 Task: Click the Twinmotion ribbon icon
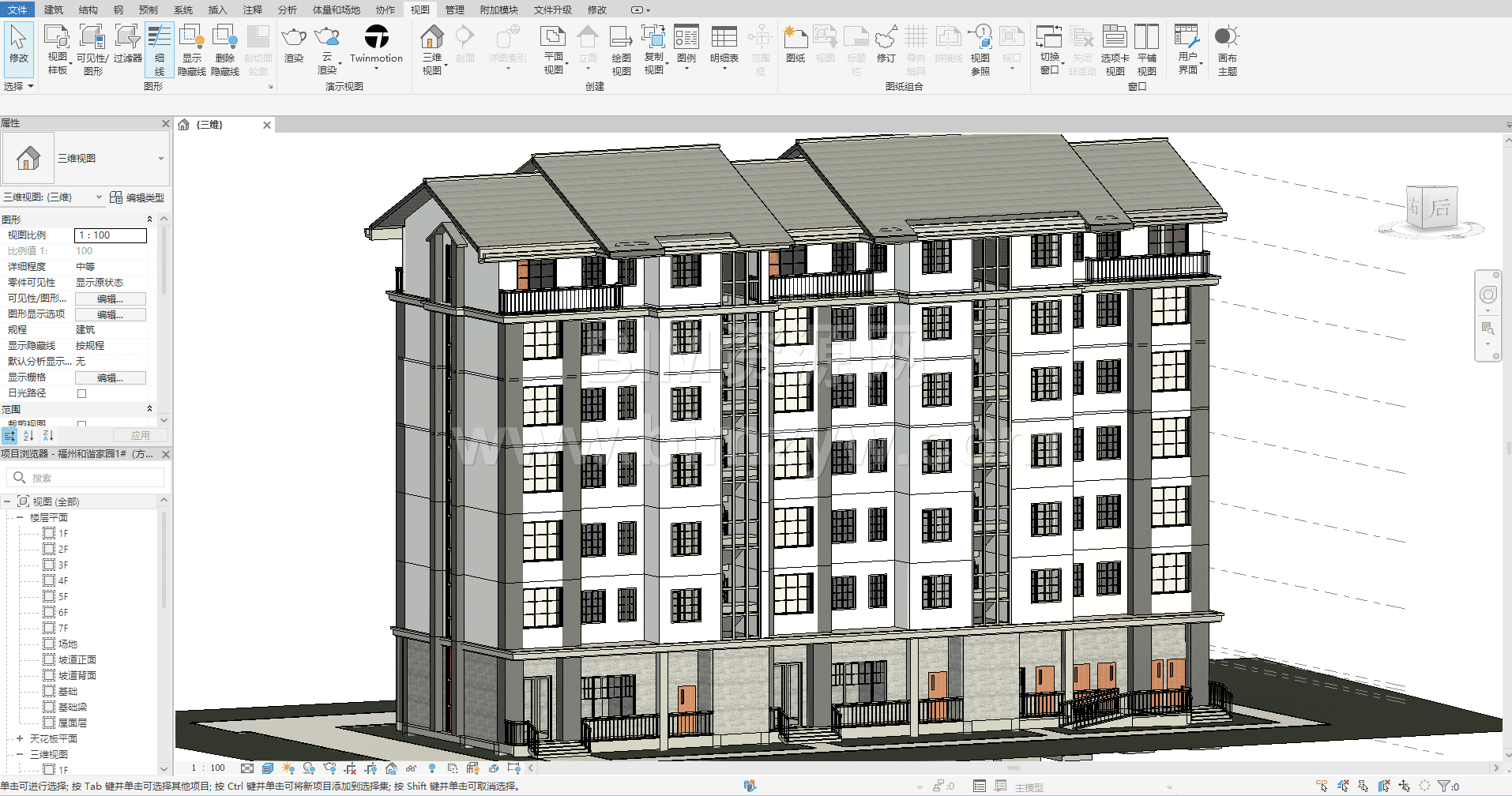click(376, 43)
